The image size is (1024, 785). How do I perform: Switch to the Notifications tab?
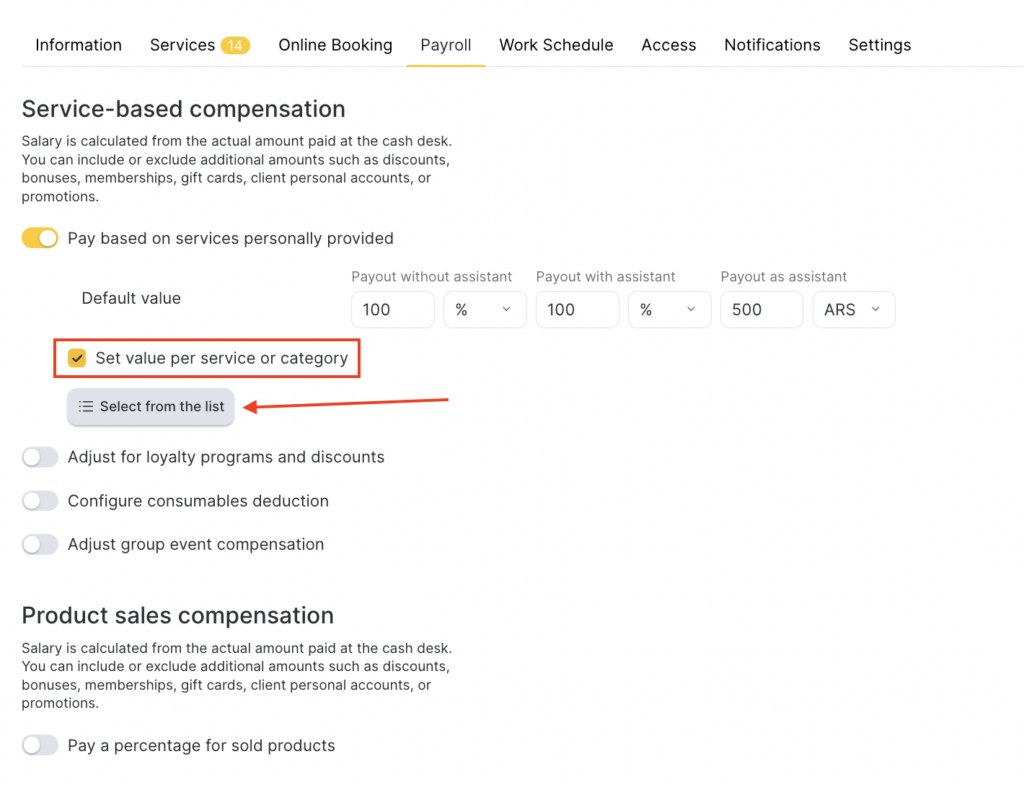tap(772, 45)
